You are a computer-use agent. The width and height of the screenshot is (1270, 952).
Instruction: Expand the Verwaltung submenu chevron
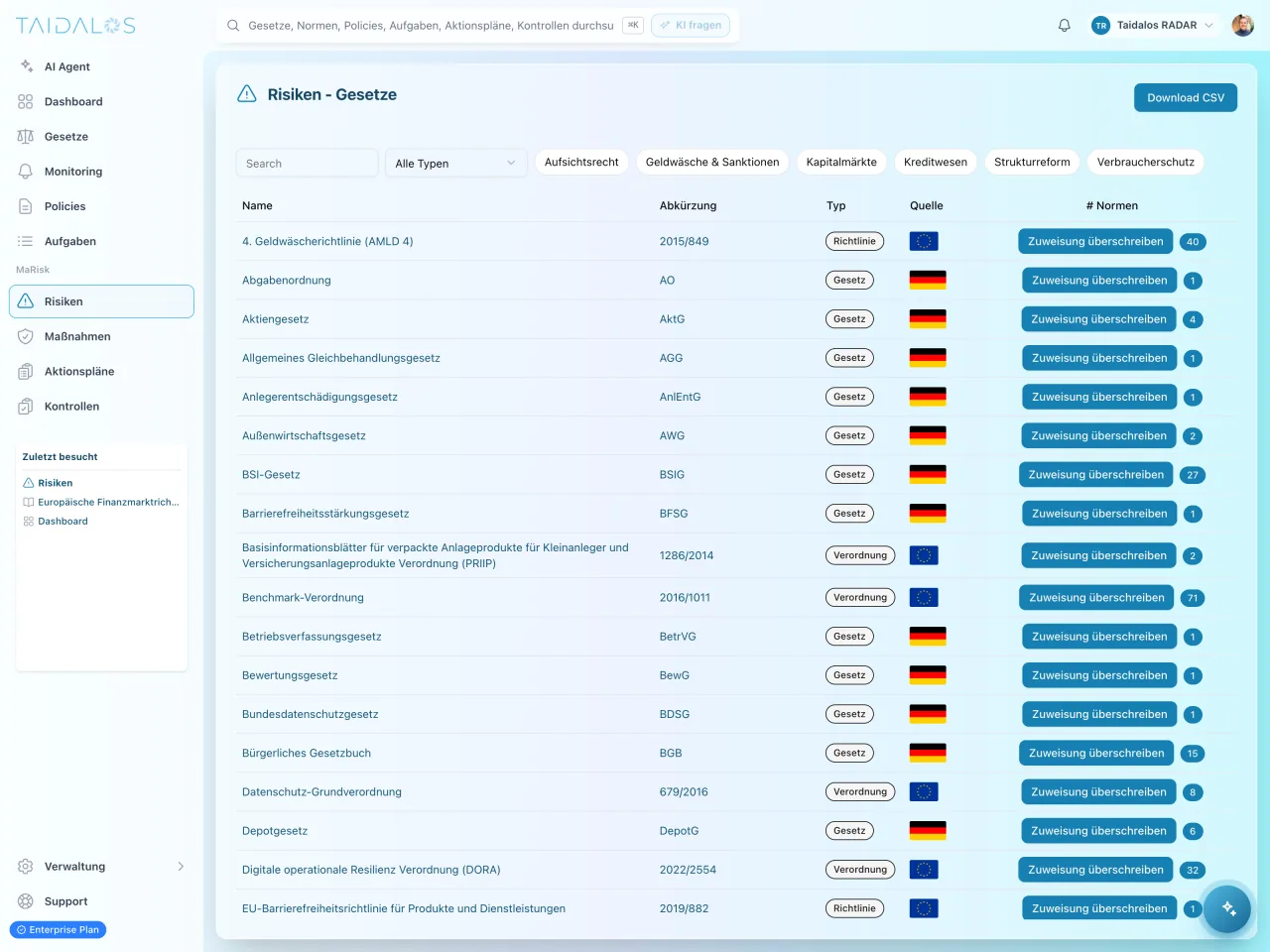click(x=181, y=867)
